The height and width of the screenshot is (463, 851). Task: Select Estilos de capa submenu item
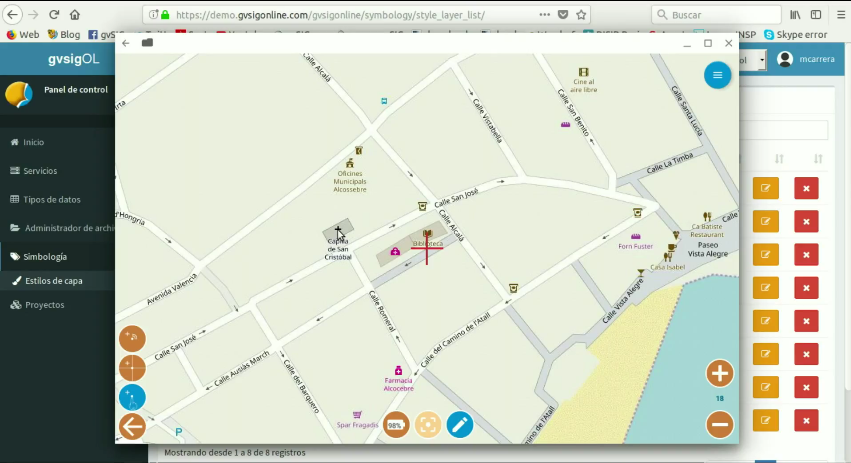54,281
